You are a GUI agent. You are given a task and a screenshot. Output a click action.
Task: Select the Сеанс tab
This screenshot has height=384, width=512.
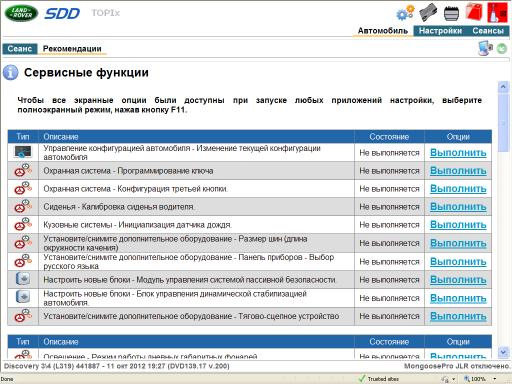(20, 49)
